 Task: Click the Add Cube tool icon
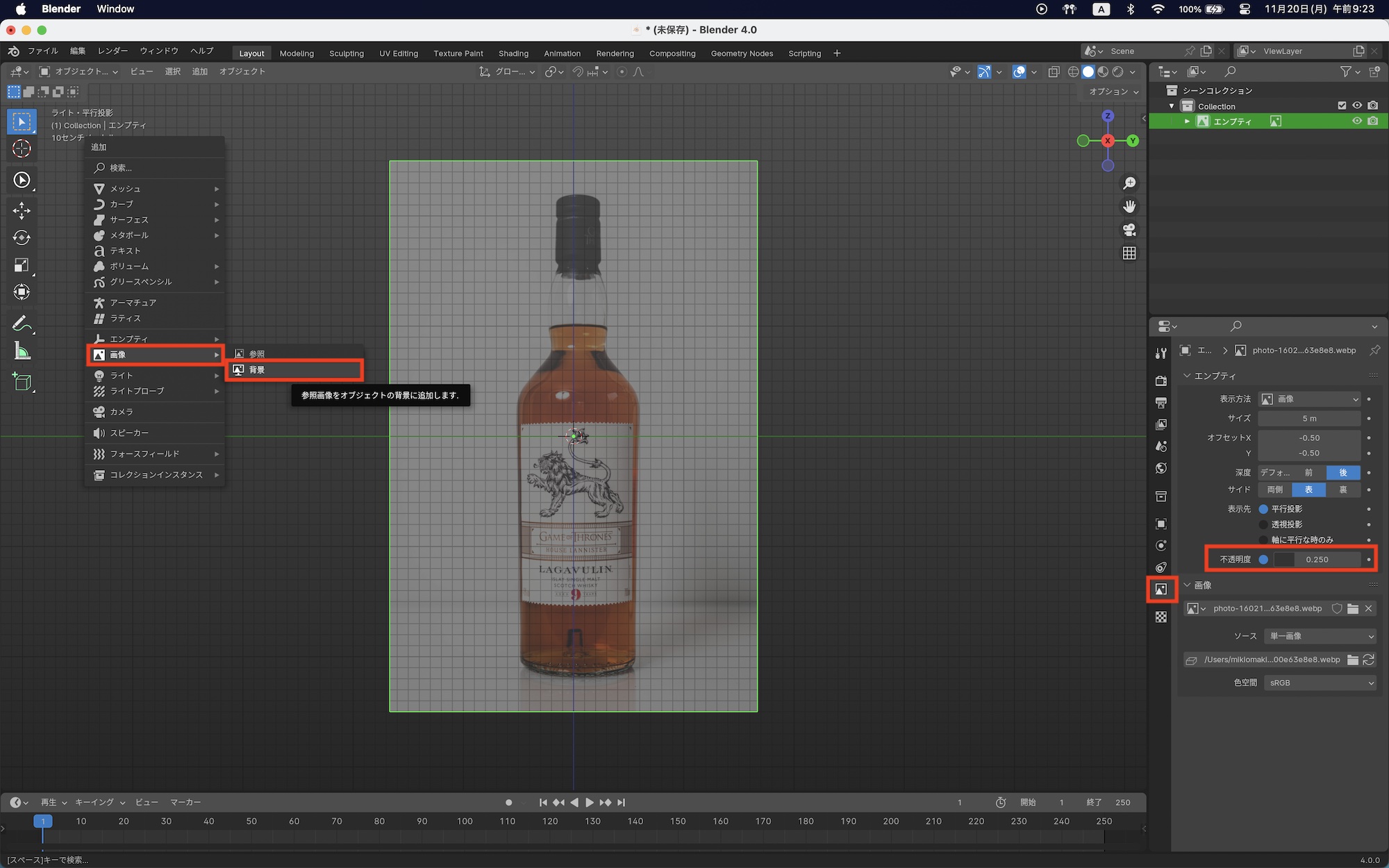tap(22, 382)
